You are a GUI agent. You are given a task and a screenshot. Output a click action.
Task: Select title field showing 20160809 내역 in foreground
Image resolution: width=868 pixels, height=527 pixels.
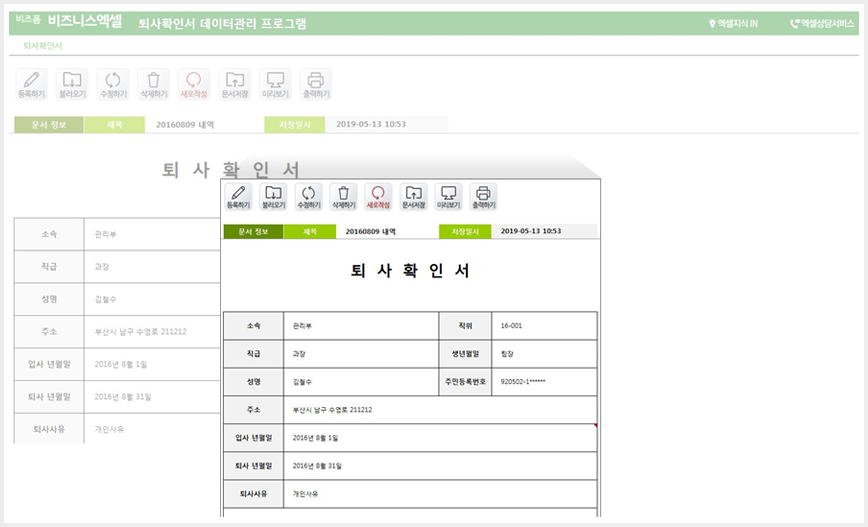point(387,231)
